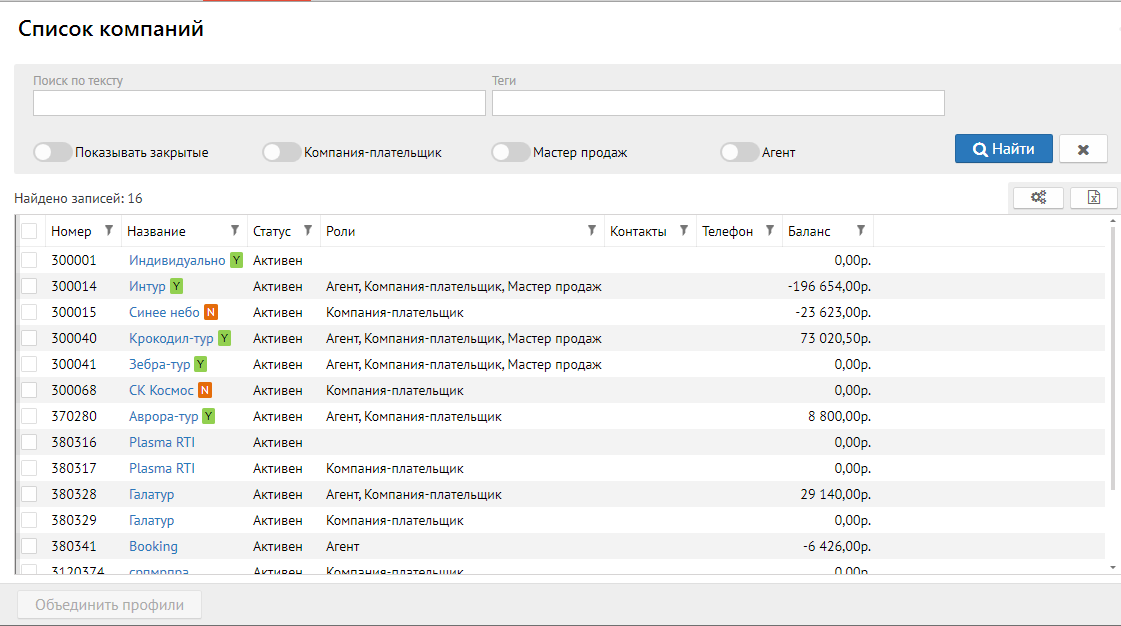Image resolution: width=1121 pixels, height=626 pixels.
Task: Click the clear filter X button
Action: tap(1083, 149)
